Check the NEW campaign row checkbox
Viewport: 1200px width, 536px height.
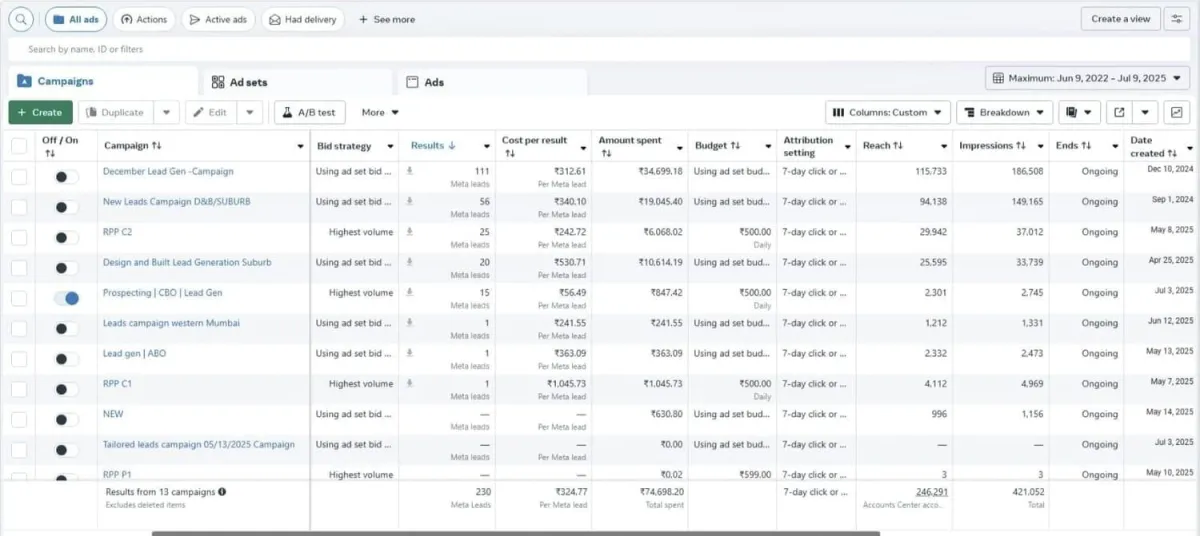tap(19, 419)
